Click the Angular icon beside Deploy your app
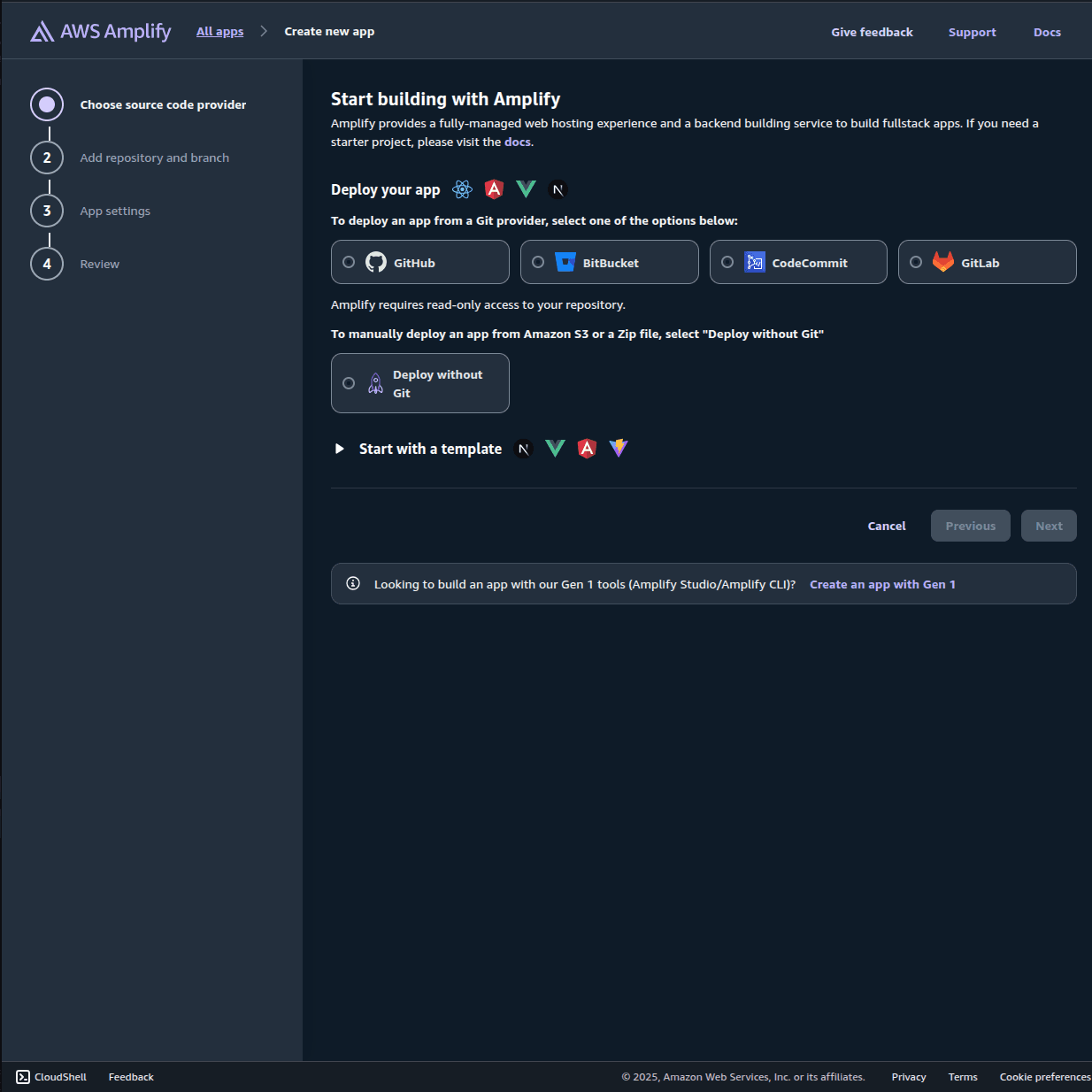The width and height of the screenshot is (1092, 1092). (494, 189)
